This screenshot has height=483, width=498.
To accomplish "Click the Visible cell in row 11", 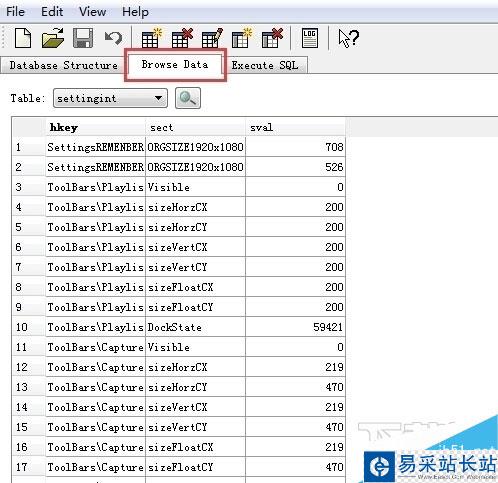I will pos(195,347).
